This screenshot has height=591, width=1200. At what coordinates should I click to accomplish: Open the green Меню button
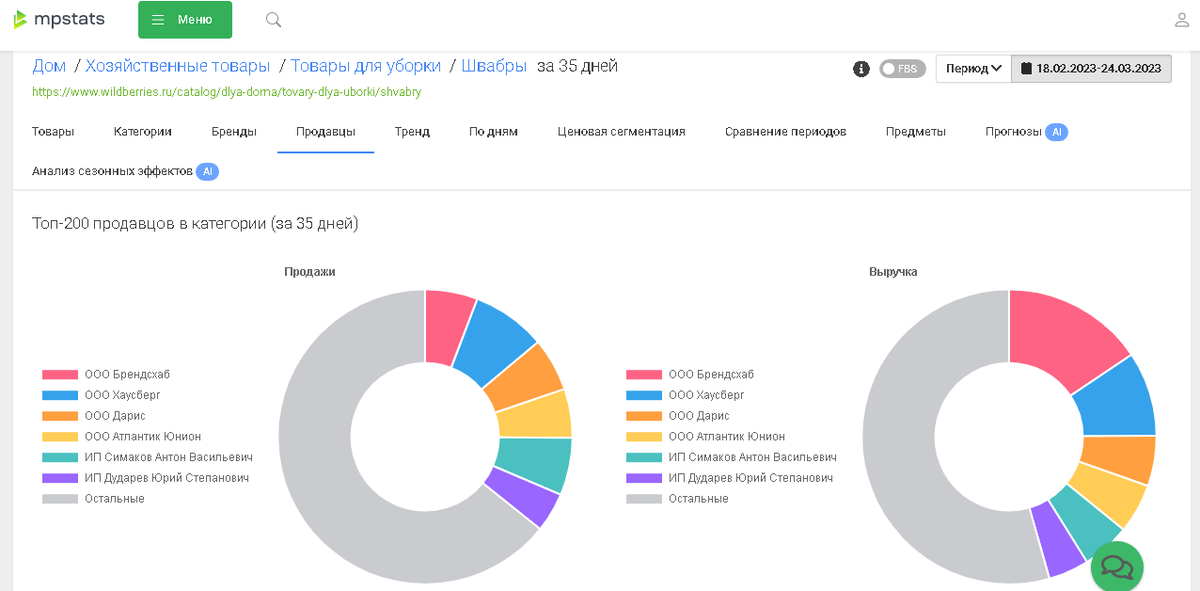(x=185, y=20)
